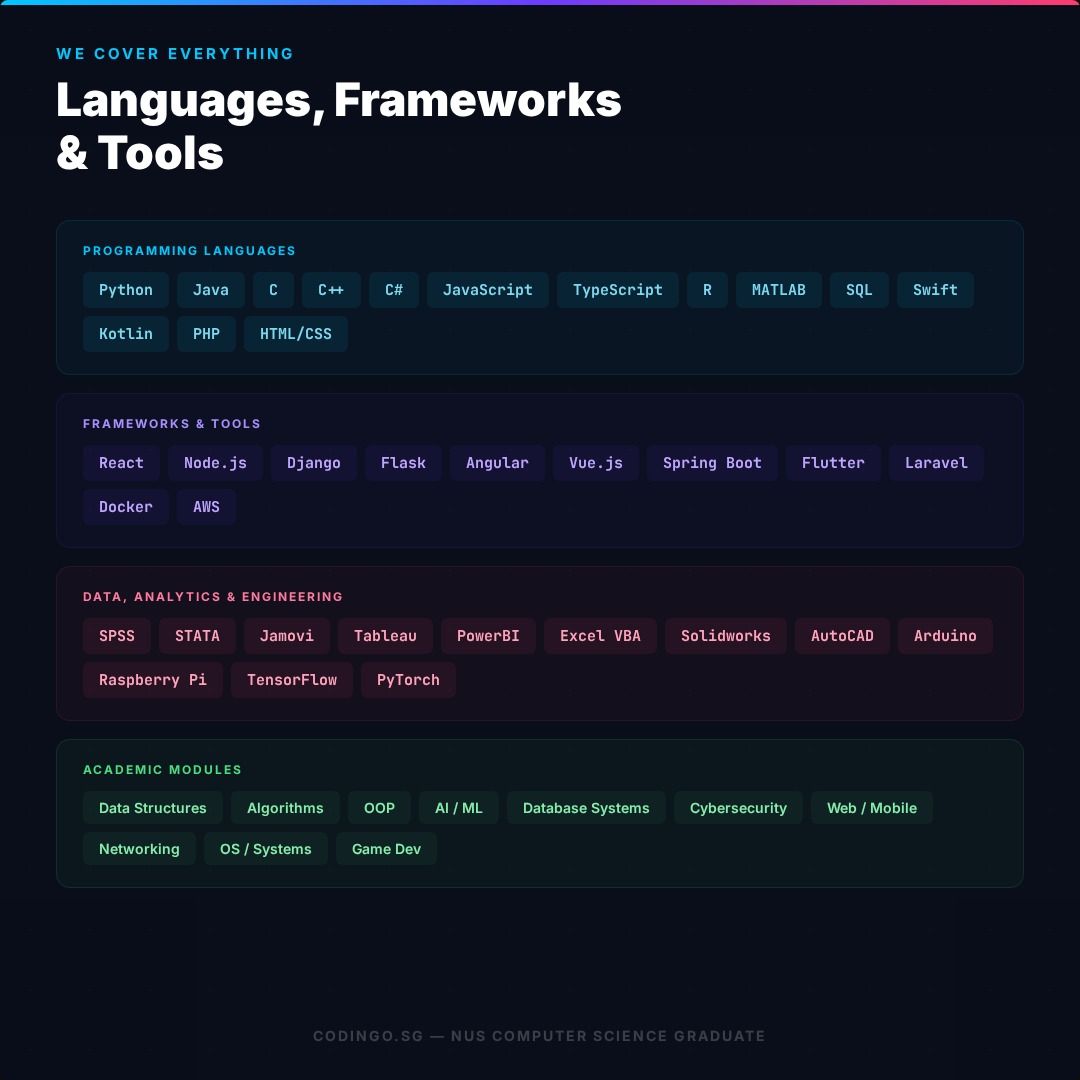Viewport: 1080px width, 1080px height.
Task: Click the Raspberry Pi chip
Action: [x=152, y=680]
